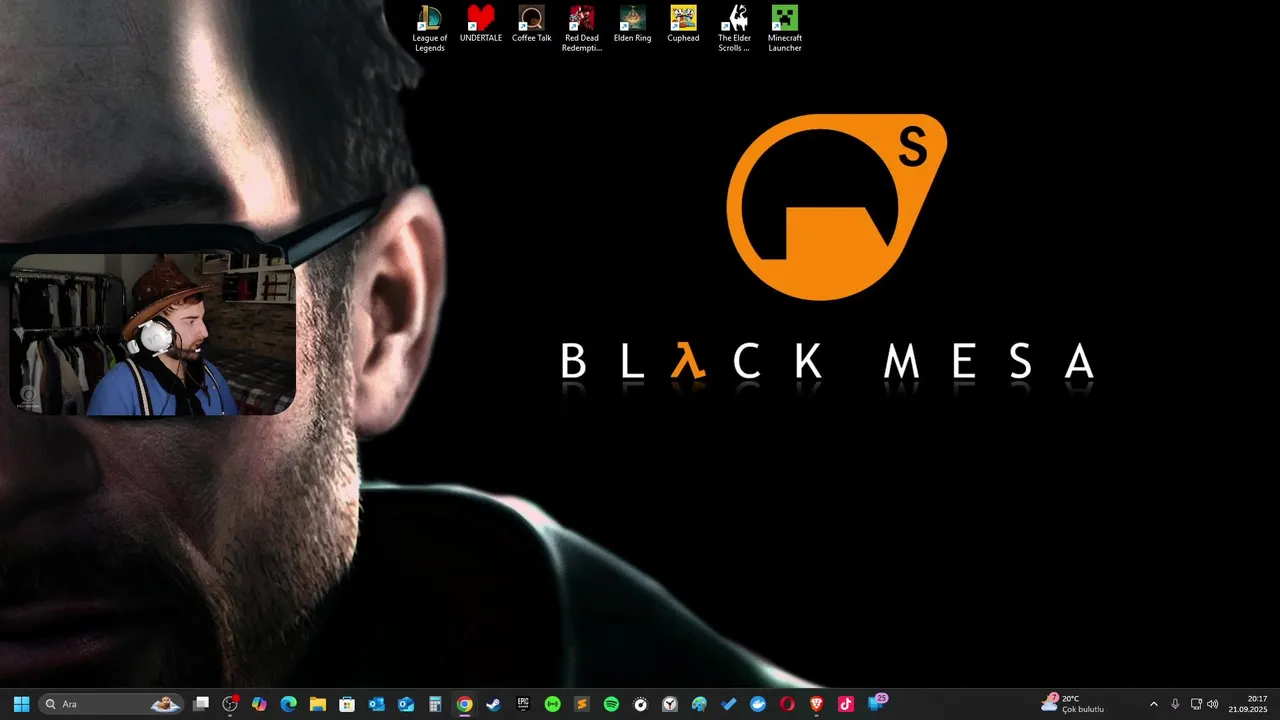Launch Opera browser from the taskbar

787,704
